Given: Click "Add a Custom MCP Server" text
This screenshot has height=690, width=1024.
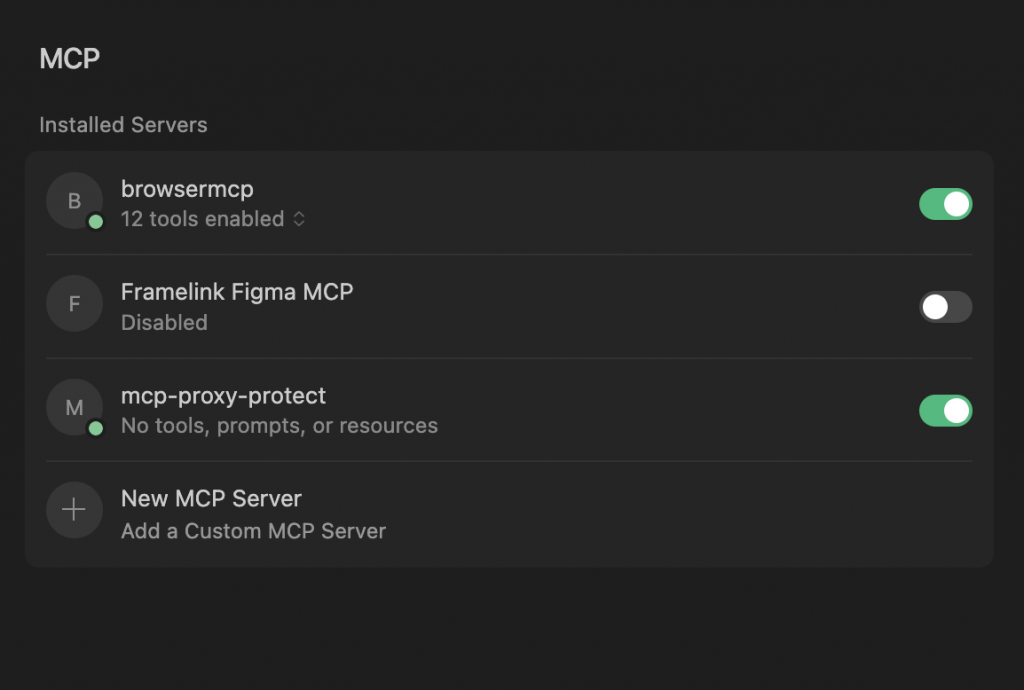Looking at the screenshot, I should pyautogui.click(x=253, y=531).
